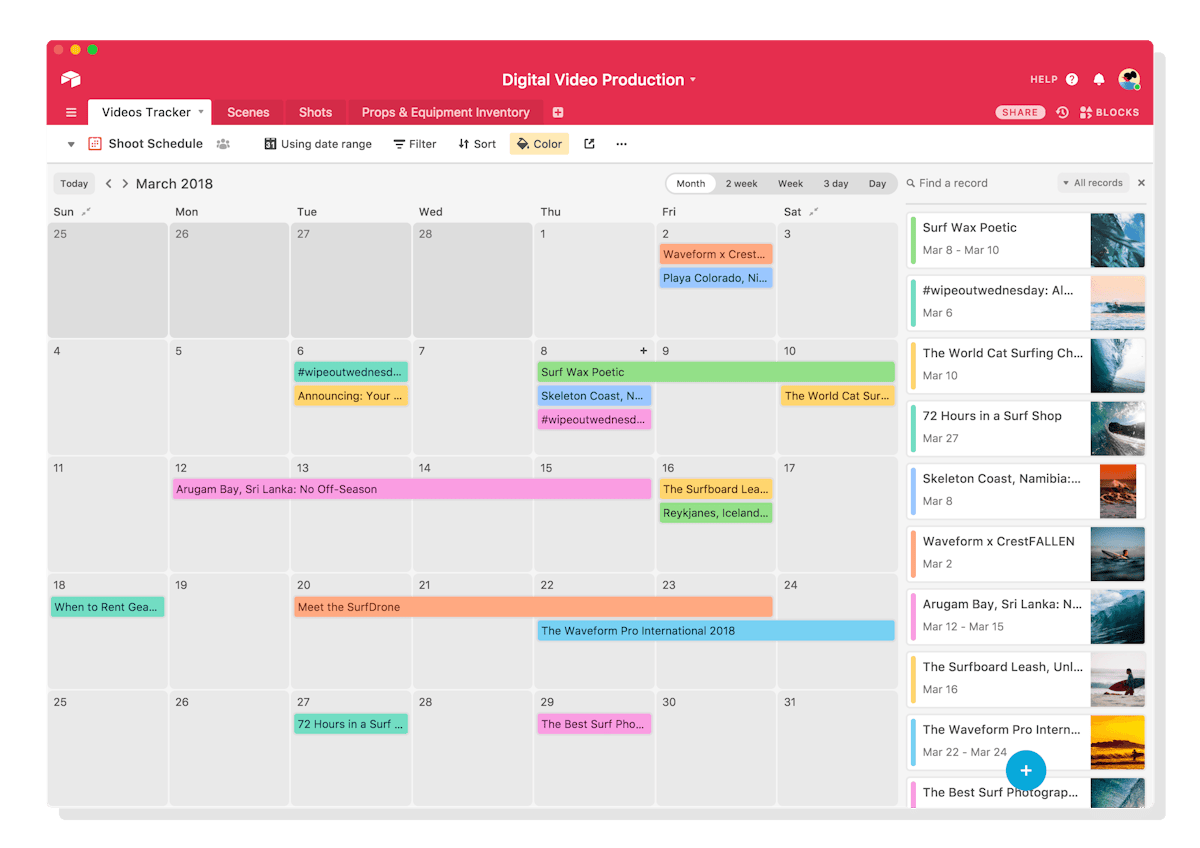Viewport: 1200px width, 848px height.
Task: Open the more options ellipsis icon
Action: (x=621, y=144)
